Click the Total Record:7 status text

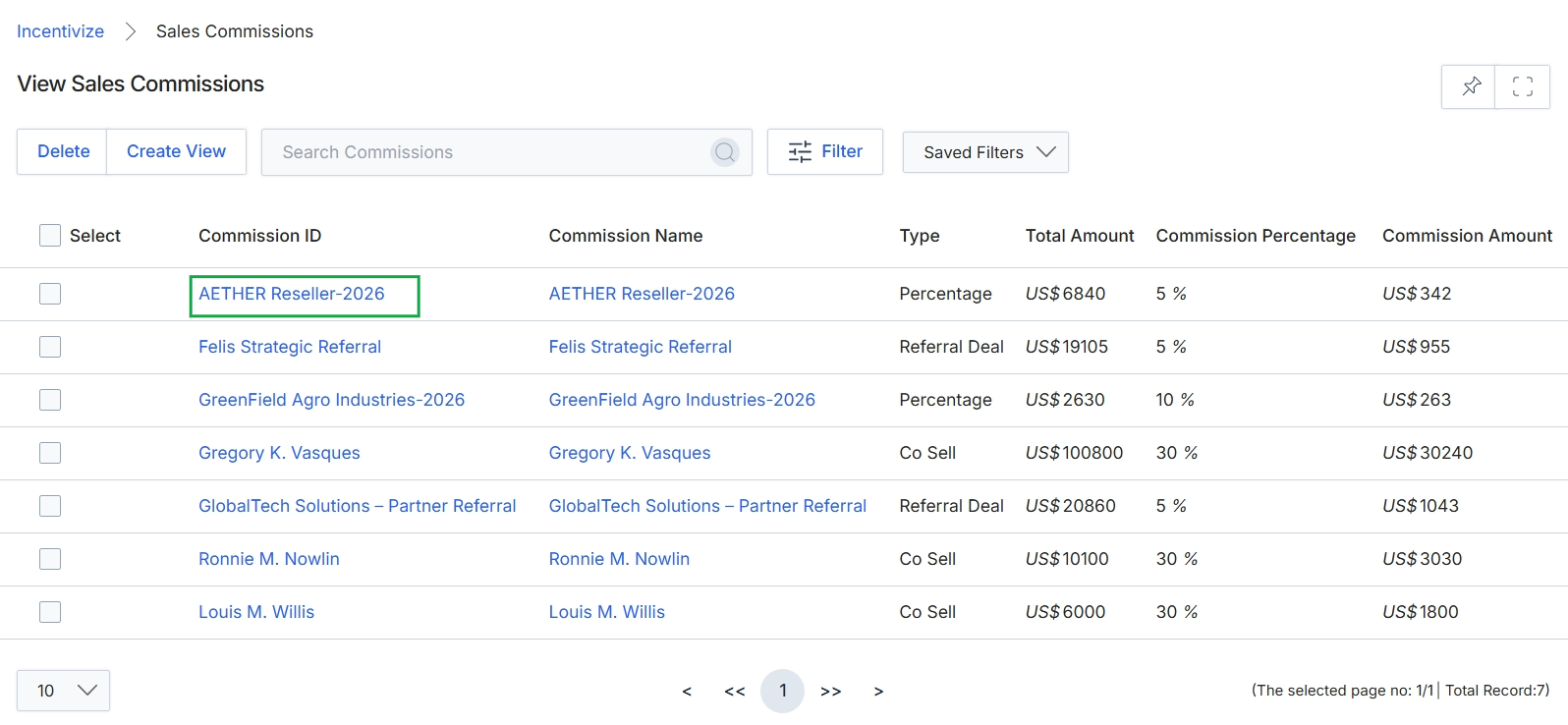[1497, 691]
